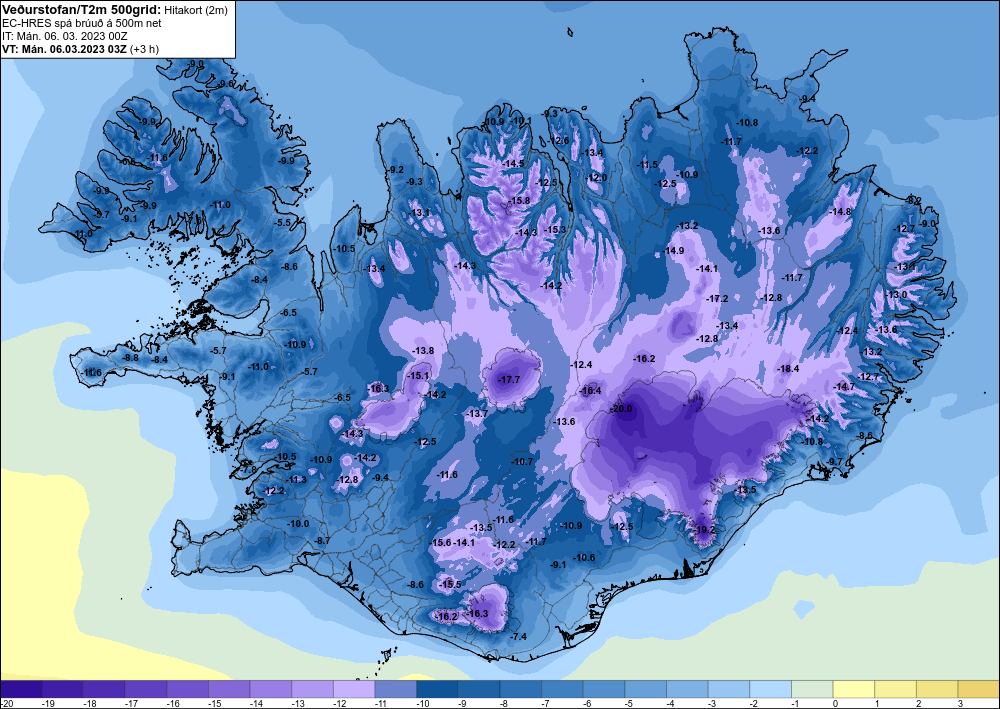Pick legend color between -20 and -19

pyautogui.click(x=21, y=689)
